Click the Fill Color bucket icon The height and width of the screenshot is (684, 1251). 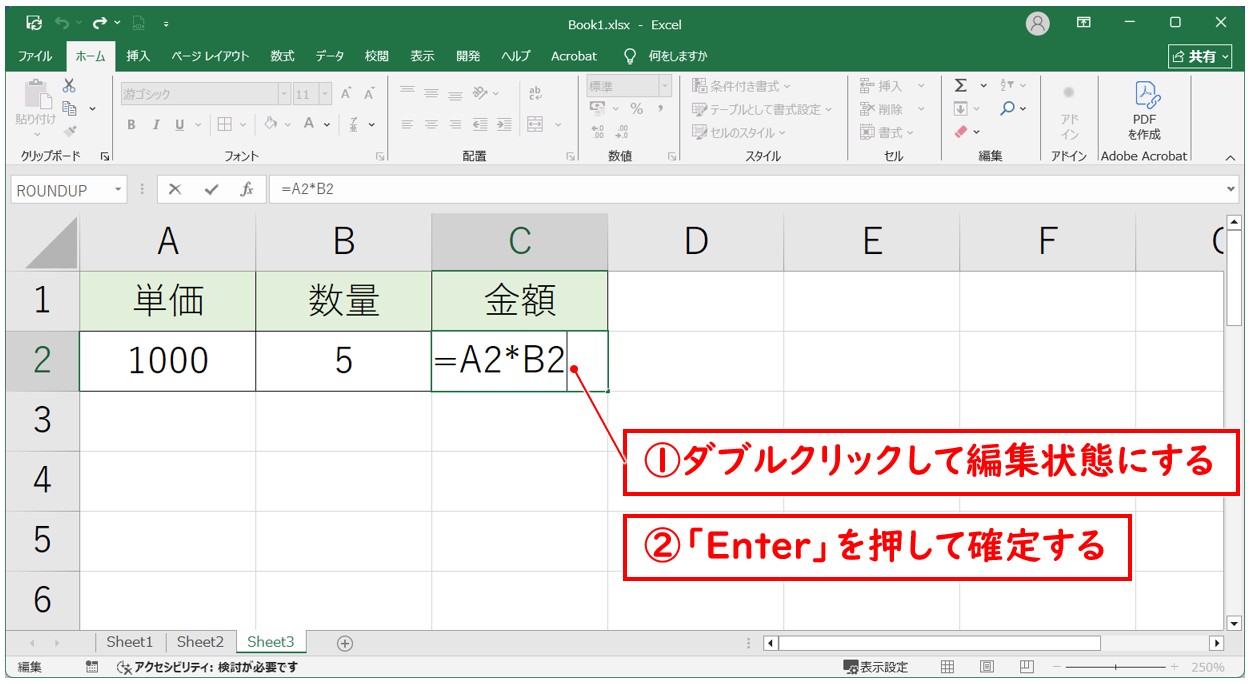point(270,125)
